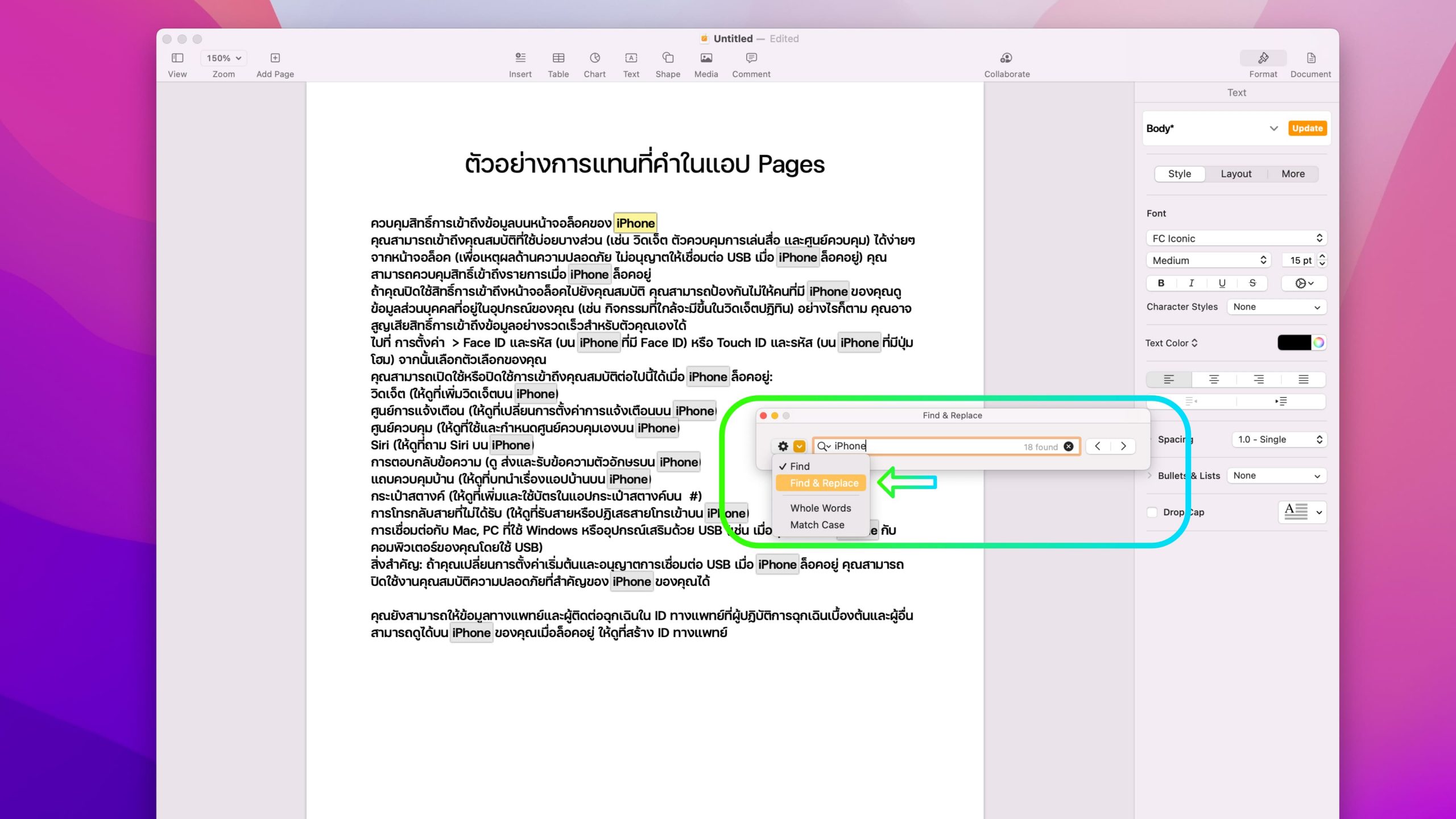Select Find & Replace menu option
Viewport: 1456px width, 819px height.
pyautogui.click(x=823, y=483)
